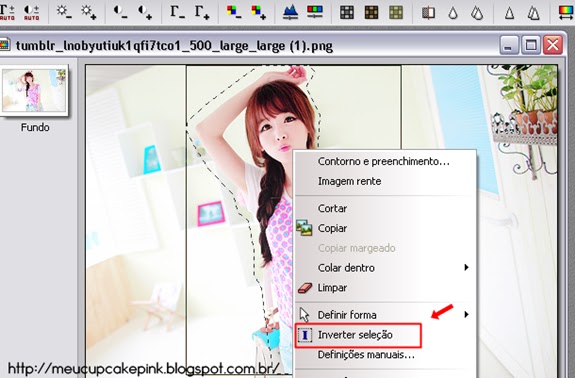
Task: Apply Auto Levels from the toolbar
Action: click(x=7, y=12)
